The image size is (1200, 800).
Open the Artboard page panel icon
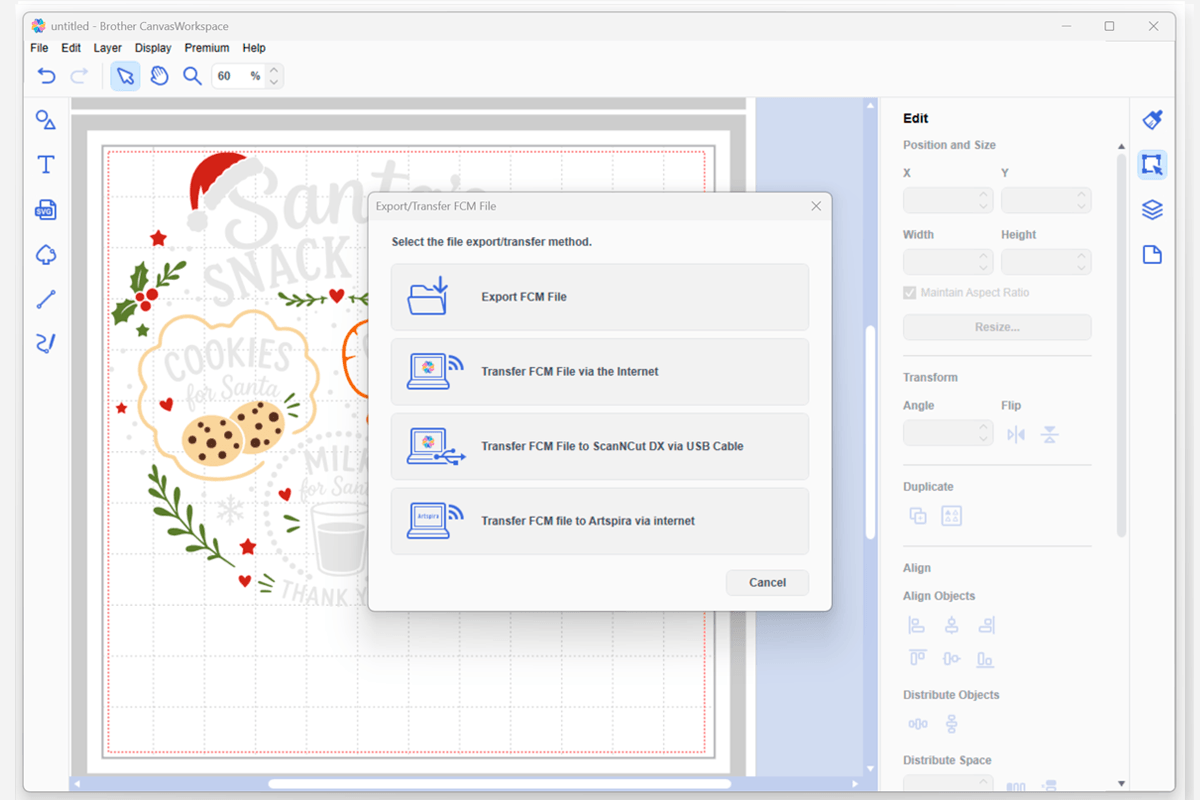[x=1152, y=255]
